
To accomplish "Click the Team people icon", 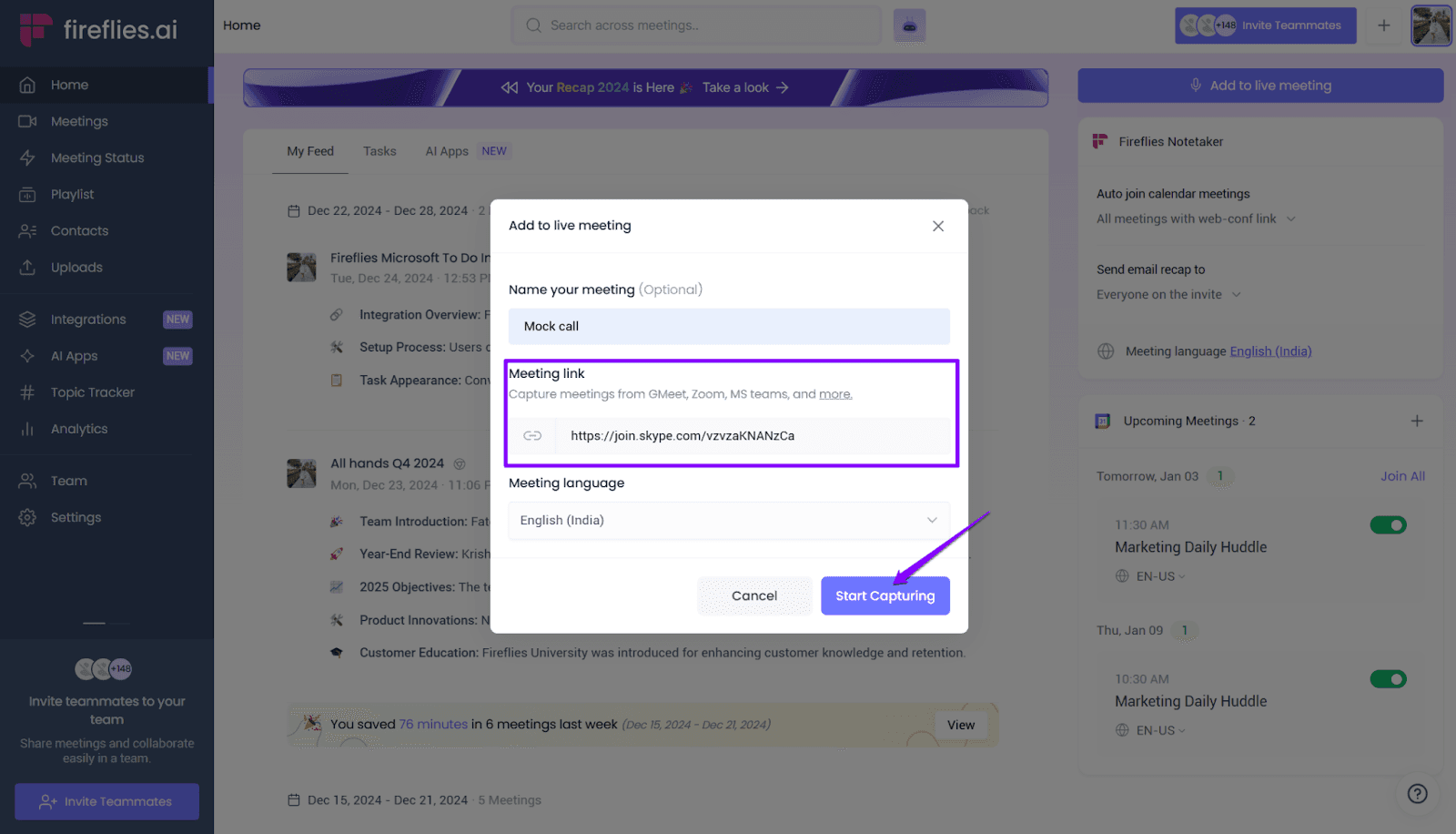I will click(x=27, y=481).
